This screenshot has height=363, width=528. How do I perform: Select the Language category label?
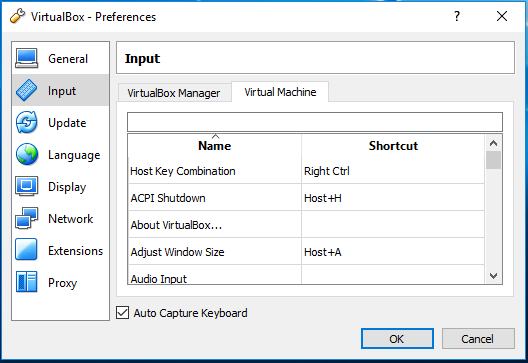tap(74, 155)
